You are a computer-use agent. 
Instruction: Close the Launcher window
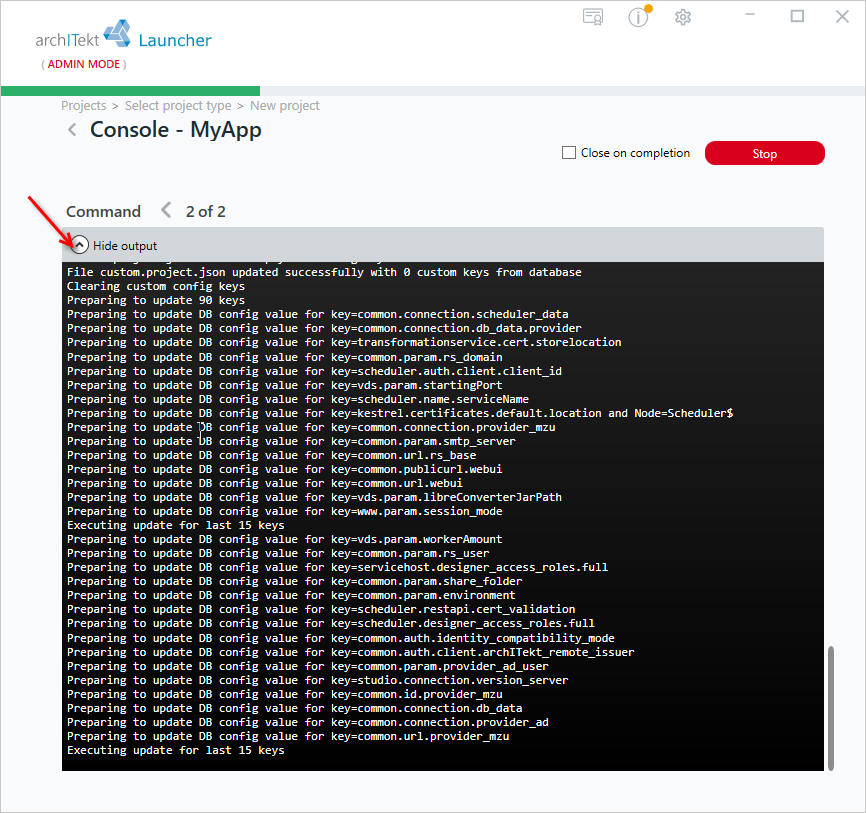click(x=842, y=17)
